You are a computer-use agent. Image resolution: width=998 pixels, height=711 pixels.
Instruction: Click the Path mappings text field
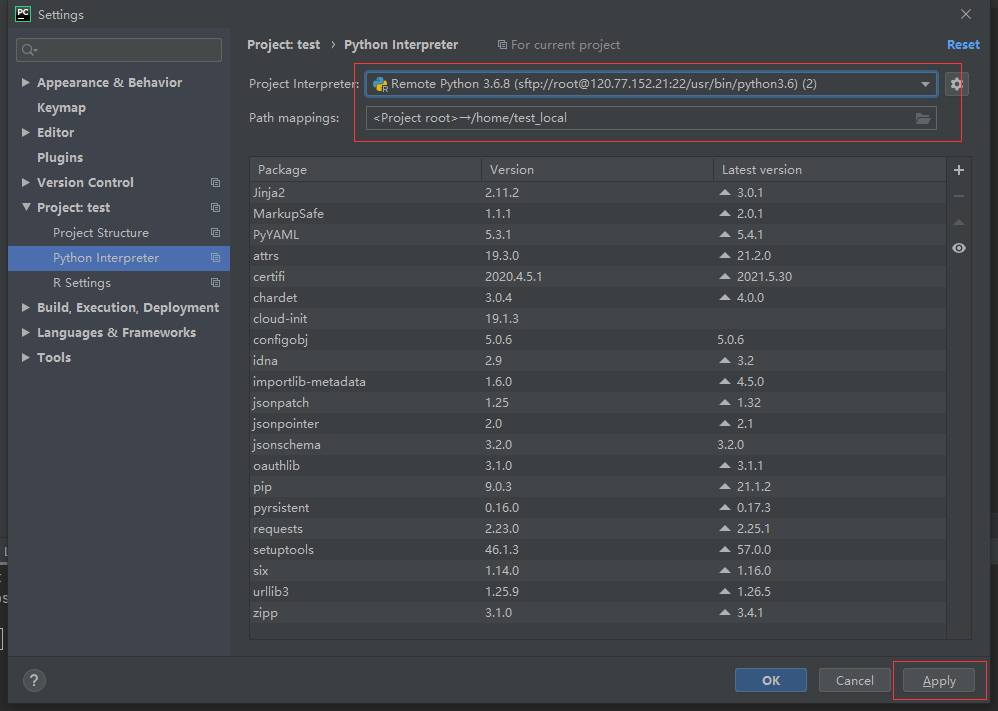pyautogui.click(x=650, y=118)
